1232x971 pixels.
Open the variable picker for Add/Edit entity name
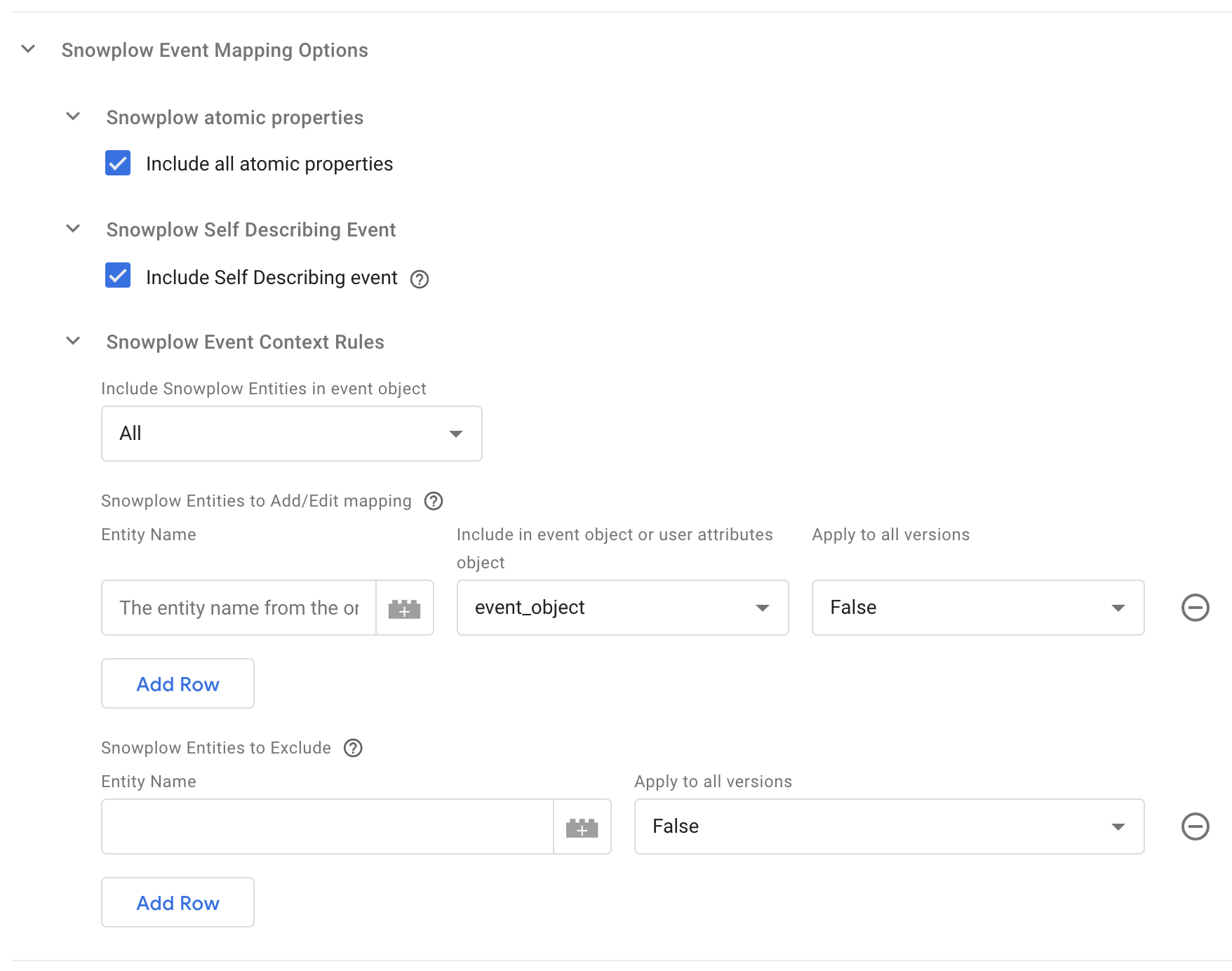click(405, 608)
